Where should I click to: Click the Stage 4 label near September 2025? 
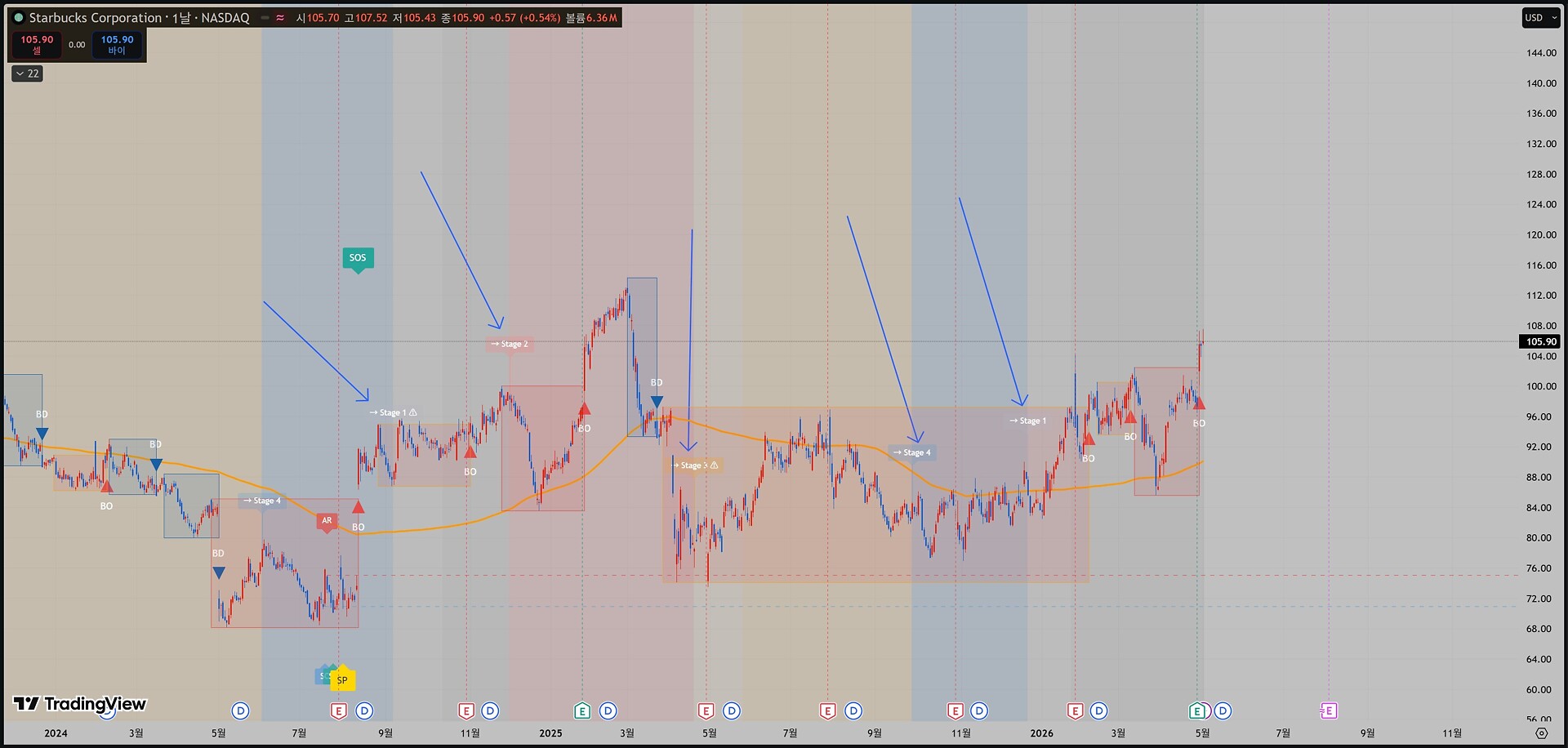(x=912, y=452)
